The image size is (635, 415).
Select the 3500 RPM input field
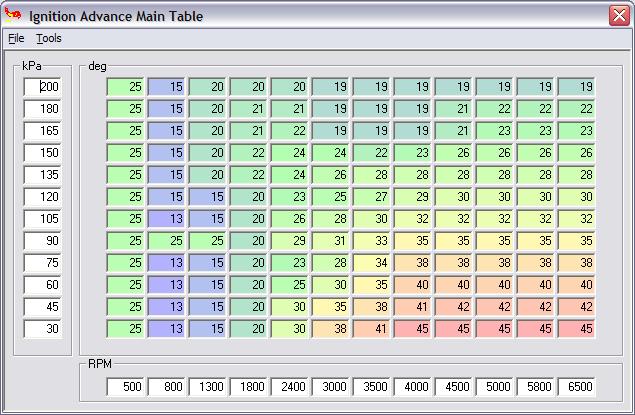coord(371,387)
